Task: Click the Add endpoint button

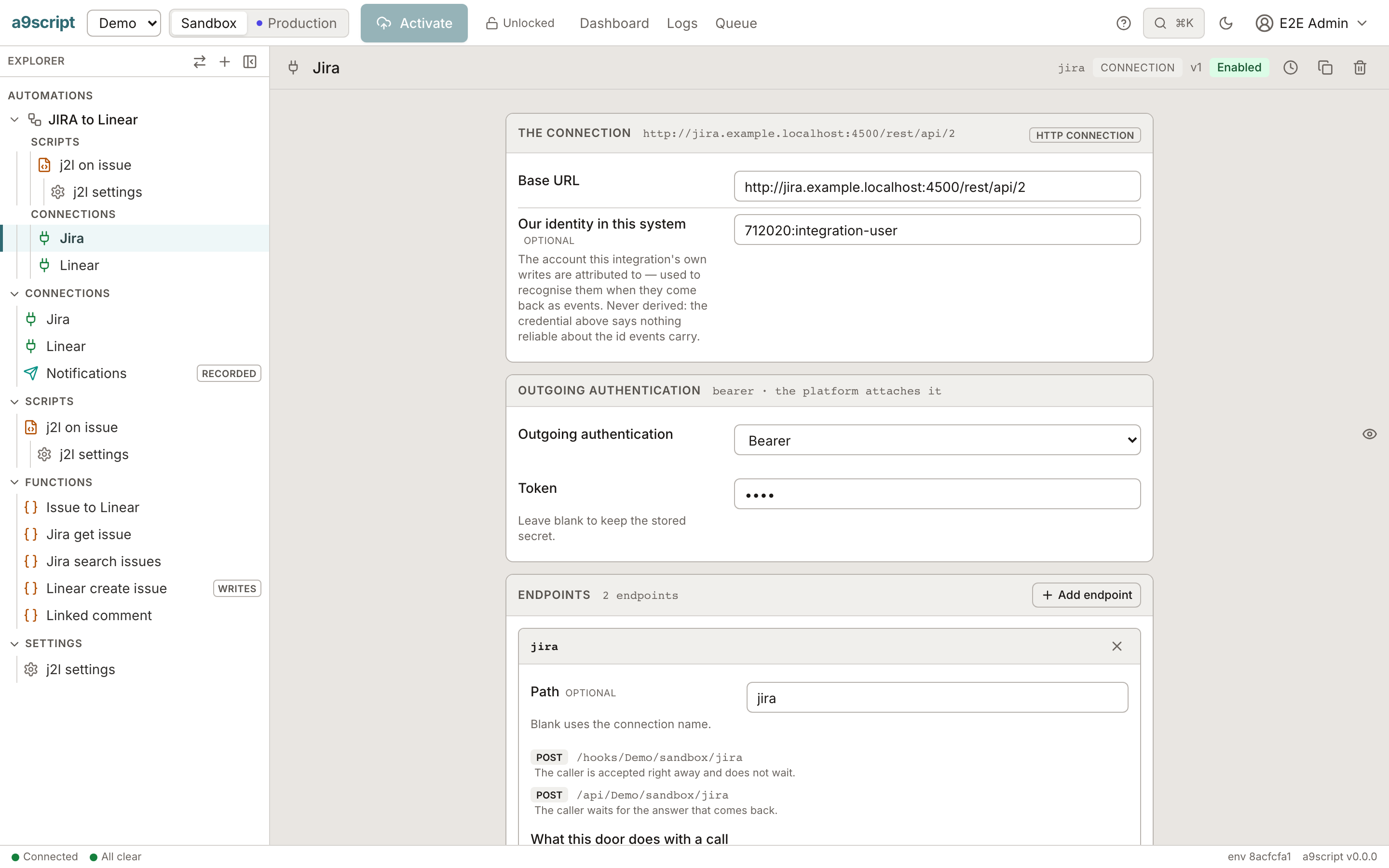Action: [1086, 596]
